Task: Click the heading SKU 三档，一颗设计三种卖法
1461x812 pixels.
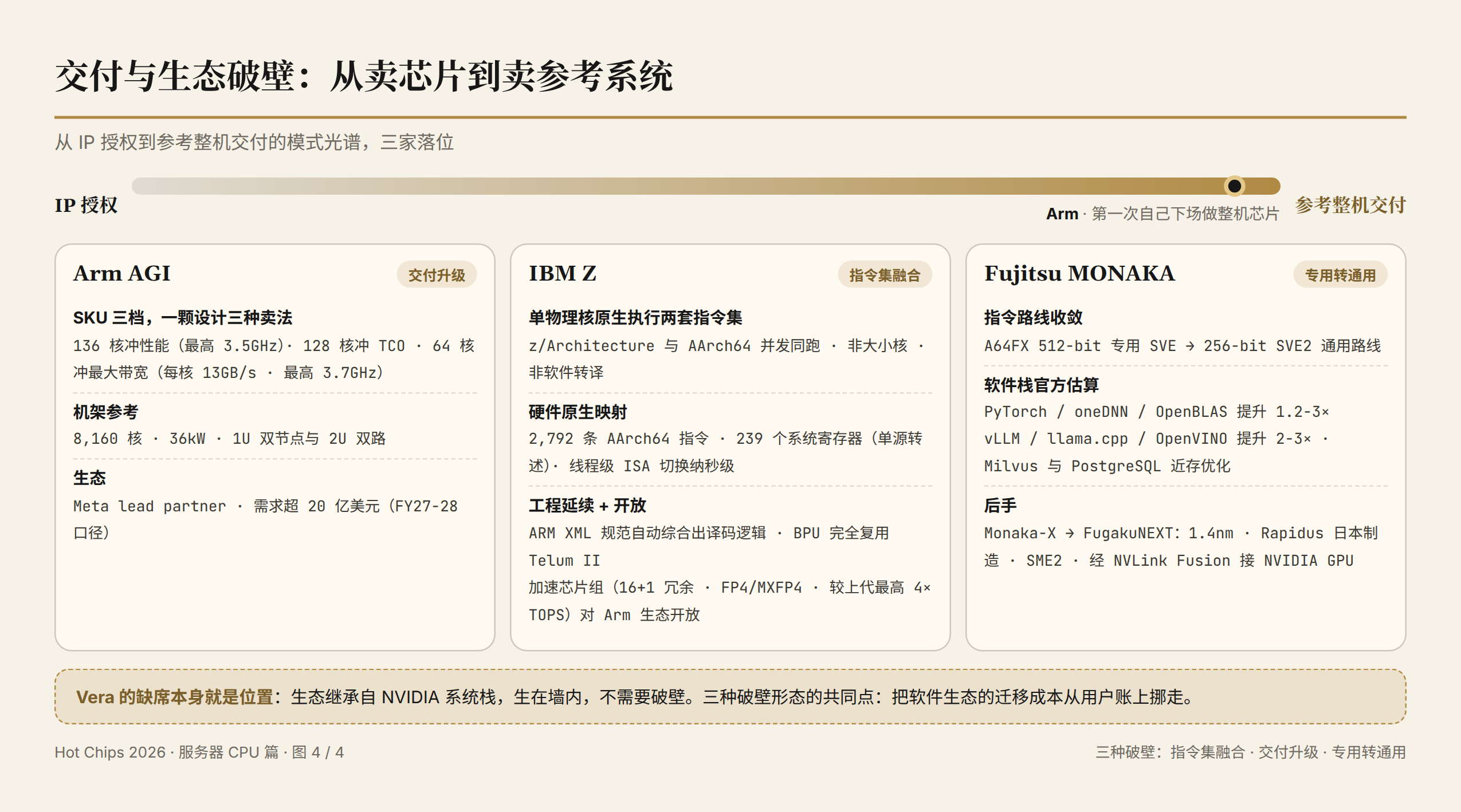Action: coord(183,318)
